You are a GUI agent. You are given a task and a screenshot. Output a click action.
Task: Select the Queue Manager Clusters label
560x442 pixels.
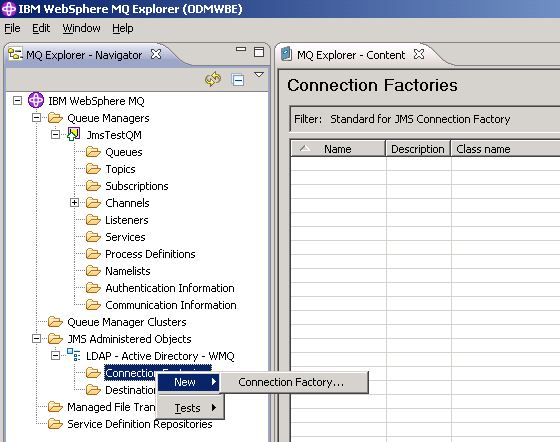point(127,322)
